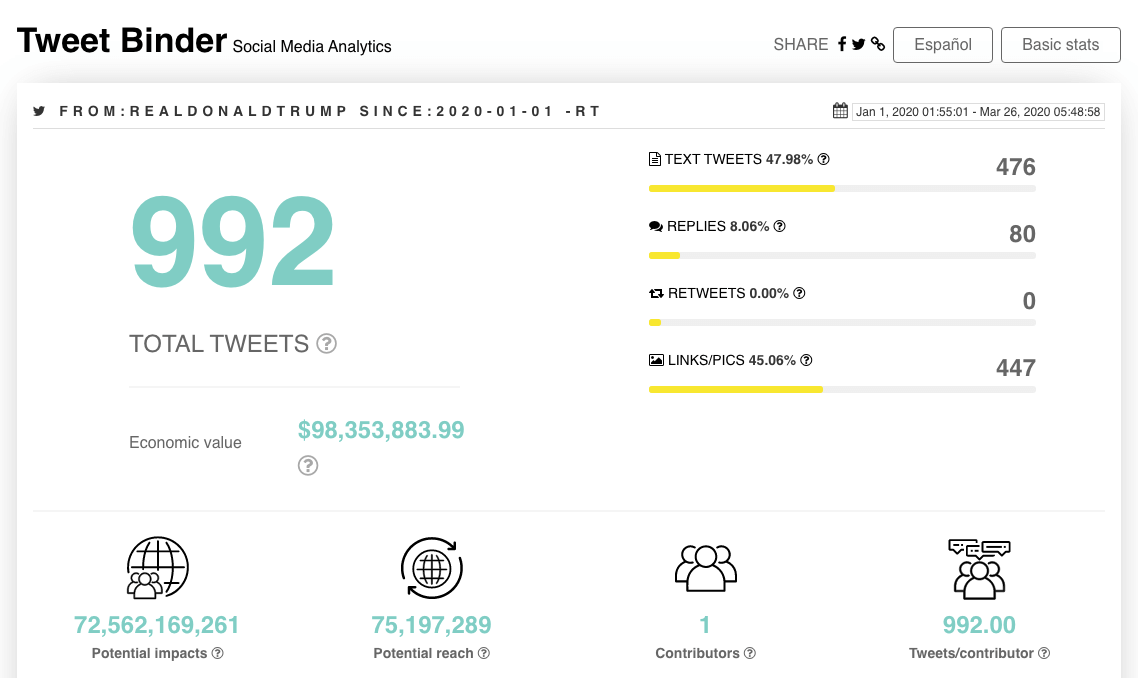Share report via Facebook icon
The height and width of the screenshot is (678, 1138).
(x=842, y=44)
